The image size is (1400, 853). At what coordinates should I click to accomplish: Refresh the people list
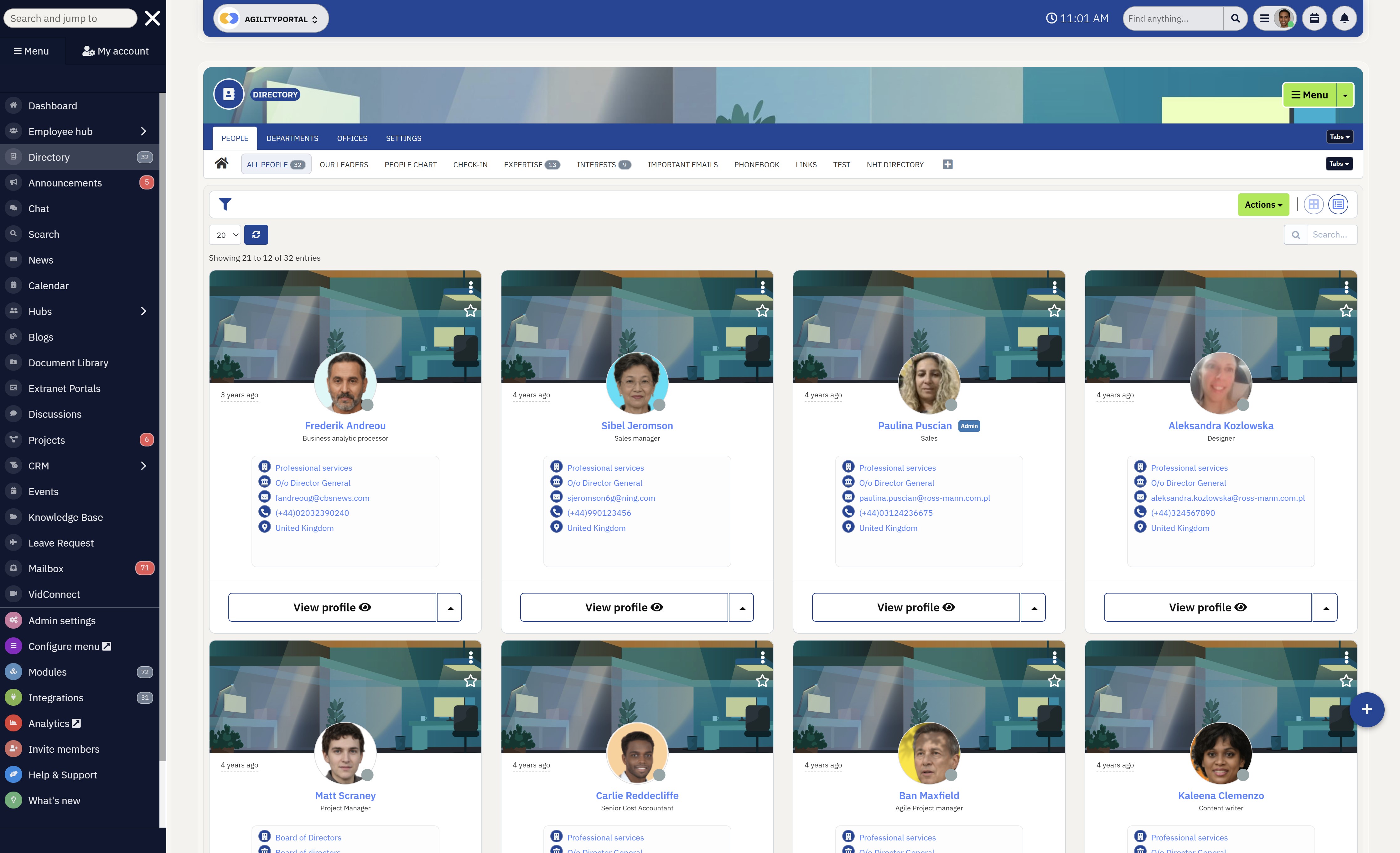click(x=256, y=234)
